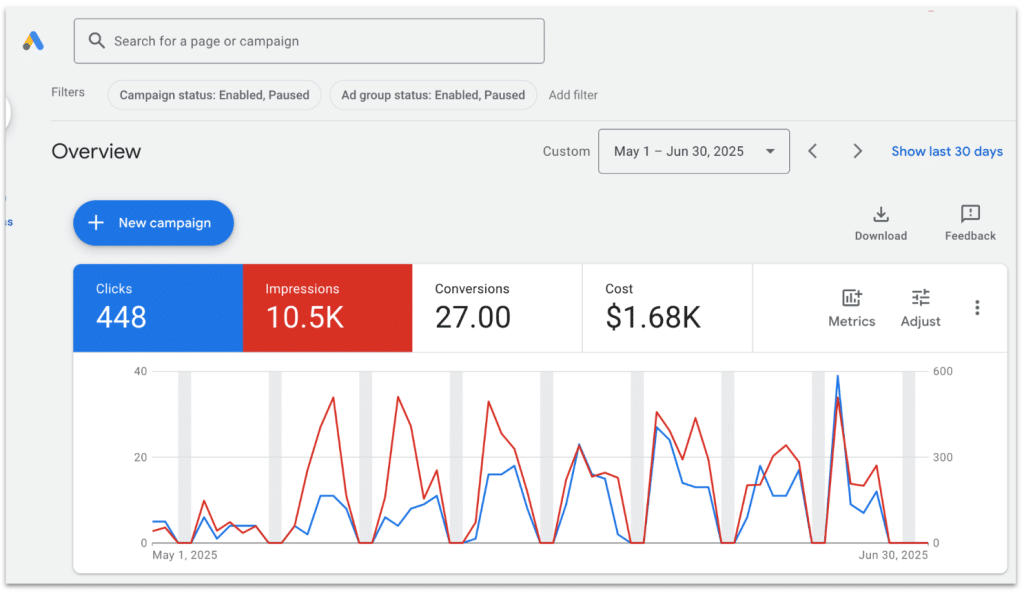Click the search for a page or campaign field
This screenshot has width=1024, height=593.
320,41
